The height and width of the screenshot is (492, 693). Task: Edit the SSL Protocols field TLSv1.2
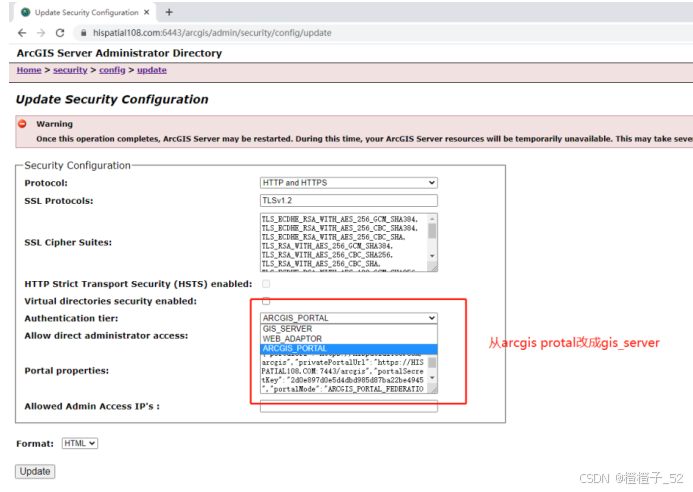click(349, 200)
